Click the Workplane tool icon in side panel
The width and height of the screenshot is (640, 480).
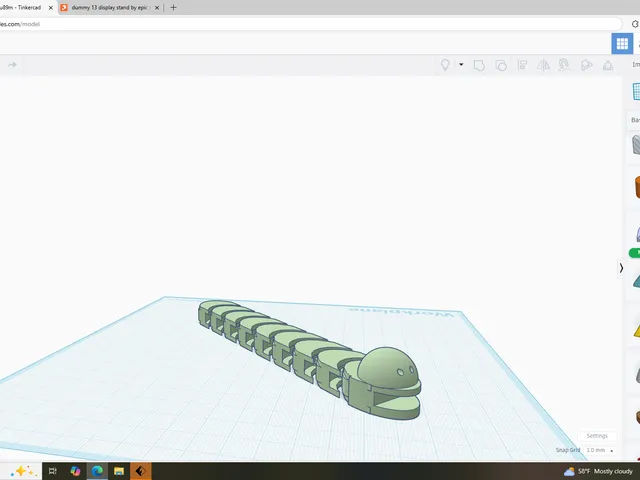click(636, 91)
